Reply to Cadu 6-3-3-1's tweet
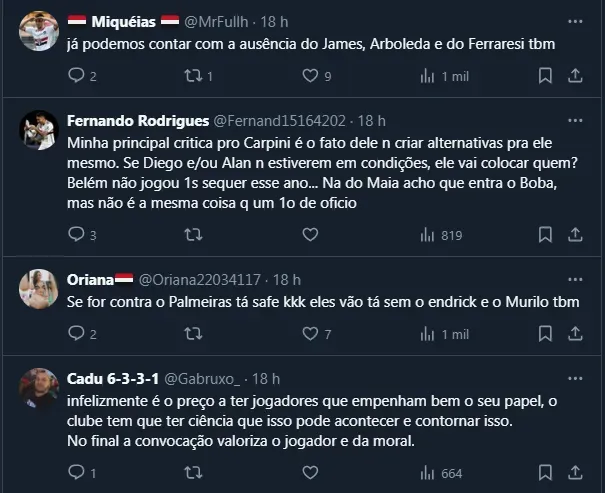 [x=76, y=473]
